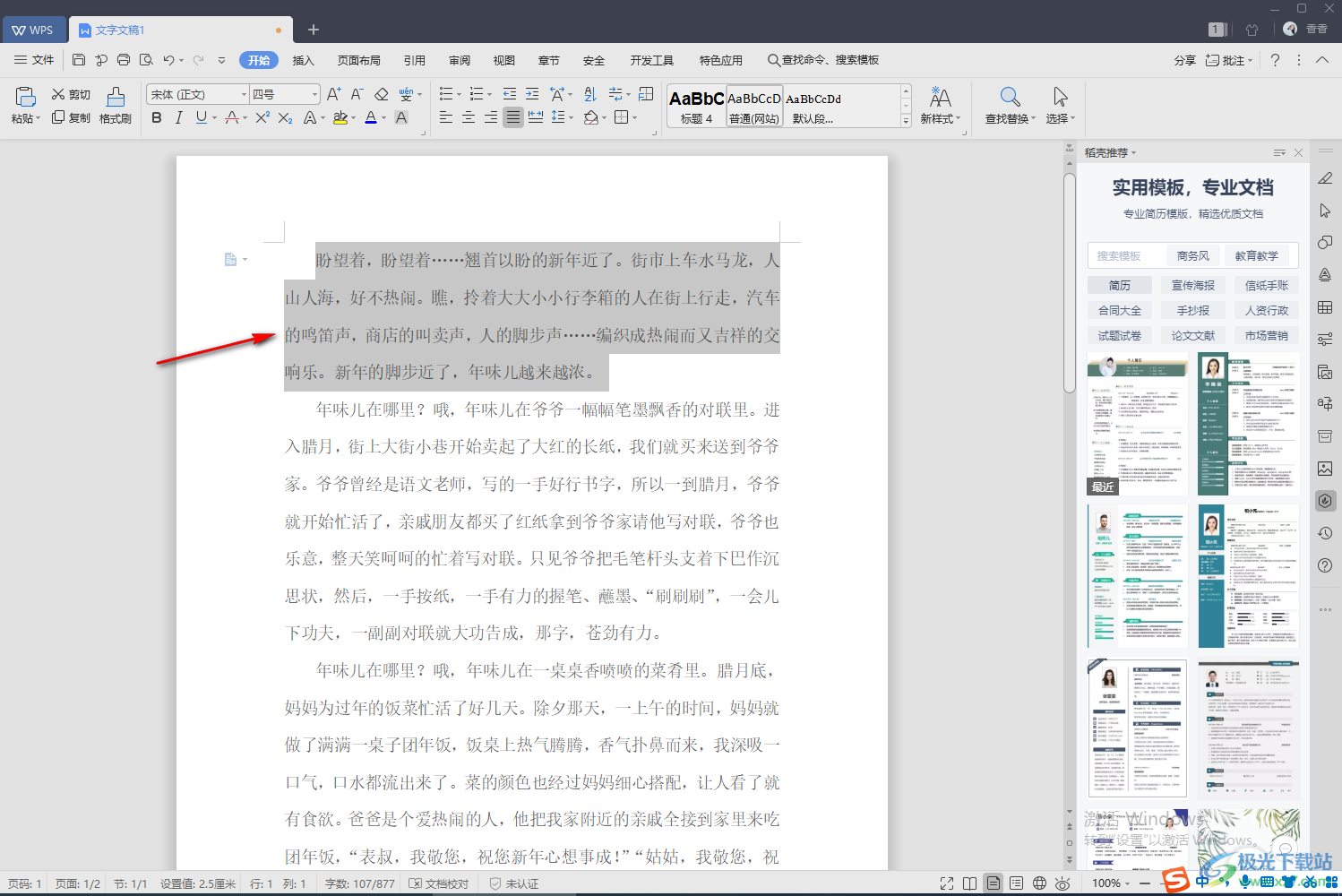Activate the Format Painter (格式刷)
Screen dimensions: 1342x896
116,105
